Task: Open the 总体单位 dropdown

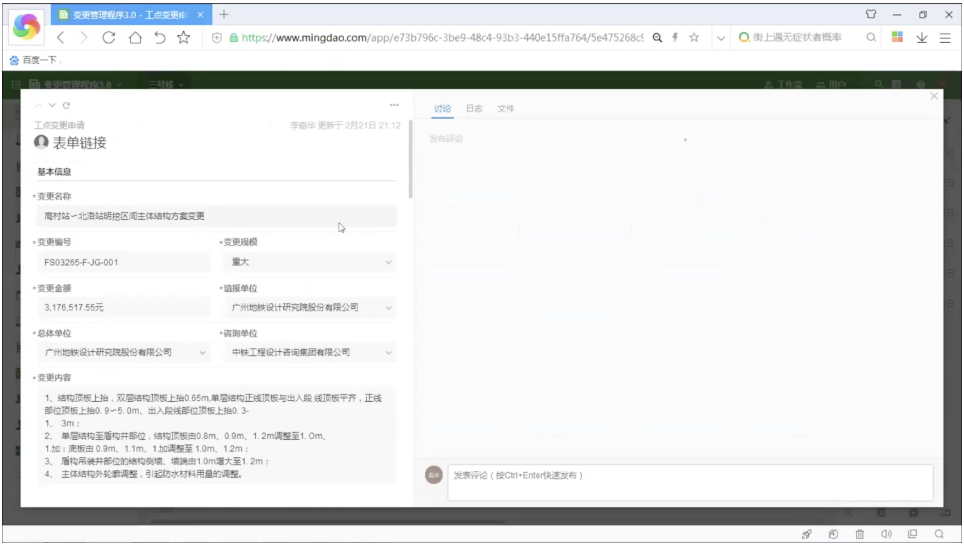Action: [x=123, y=352]
